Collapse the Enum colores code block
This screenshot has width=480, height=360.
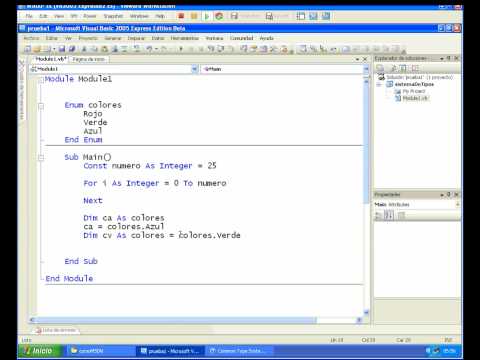(x=41, y=106)
